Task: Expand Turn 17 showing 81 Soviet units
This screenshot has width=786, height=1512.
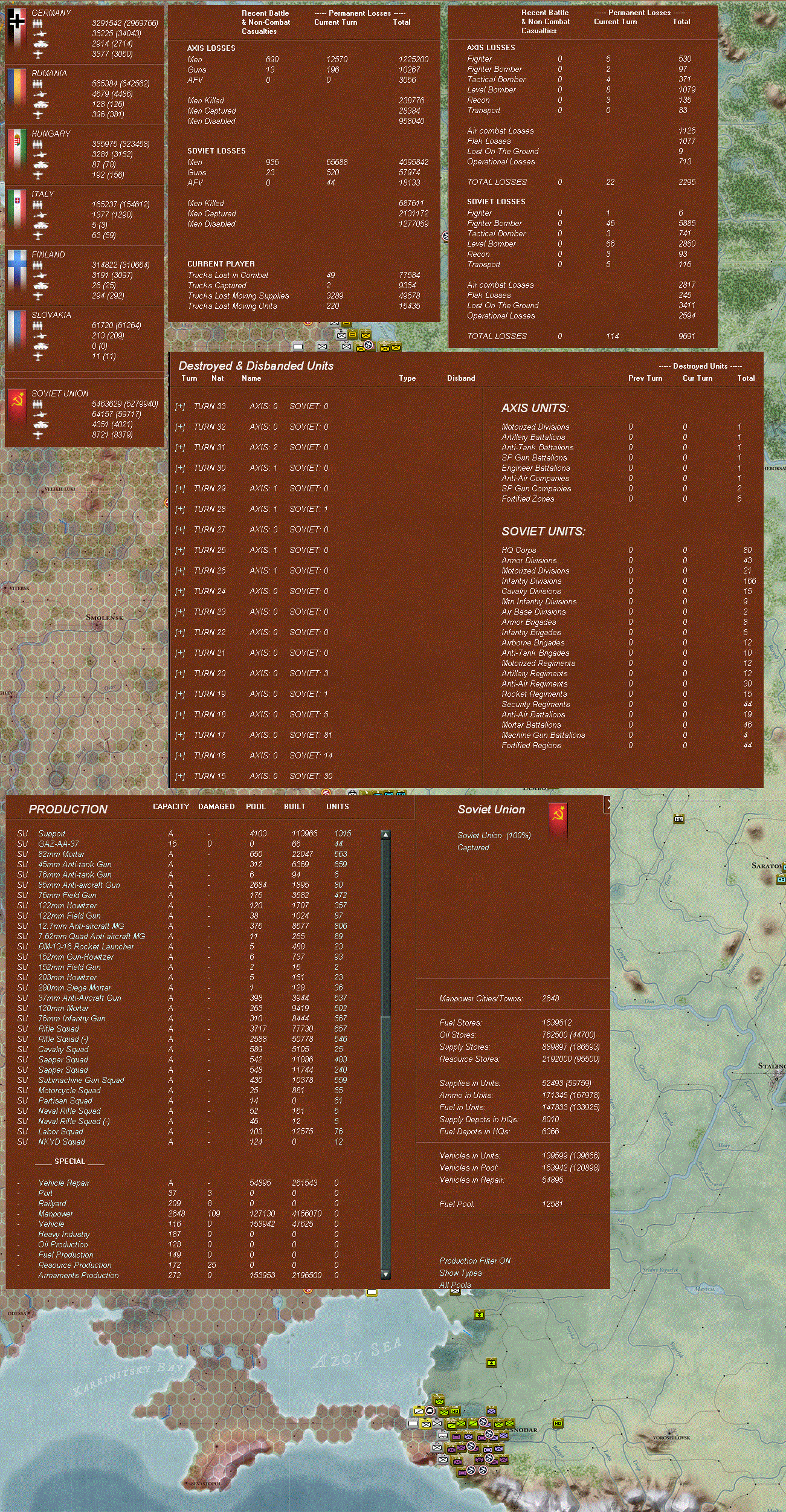Action: click(x=180, y=735)
